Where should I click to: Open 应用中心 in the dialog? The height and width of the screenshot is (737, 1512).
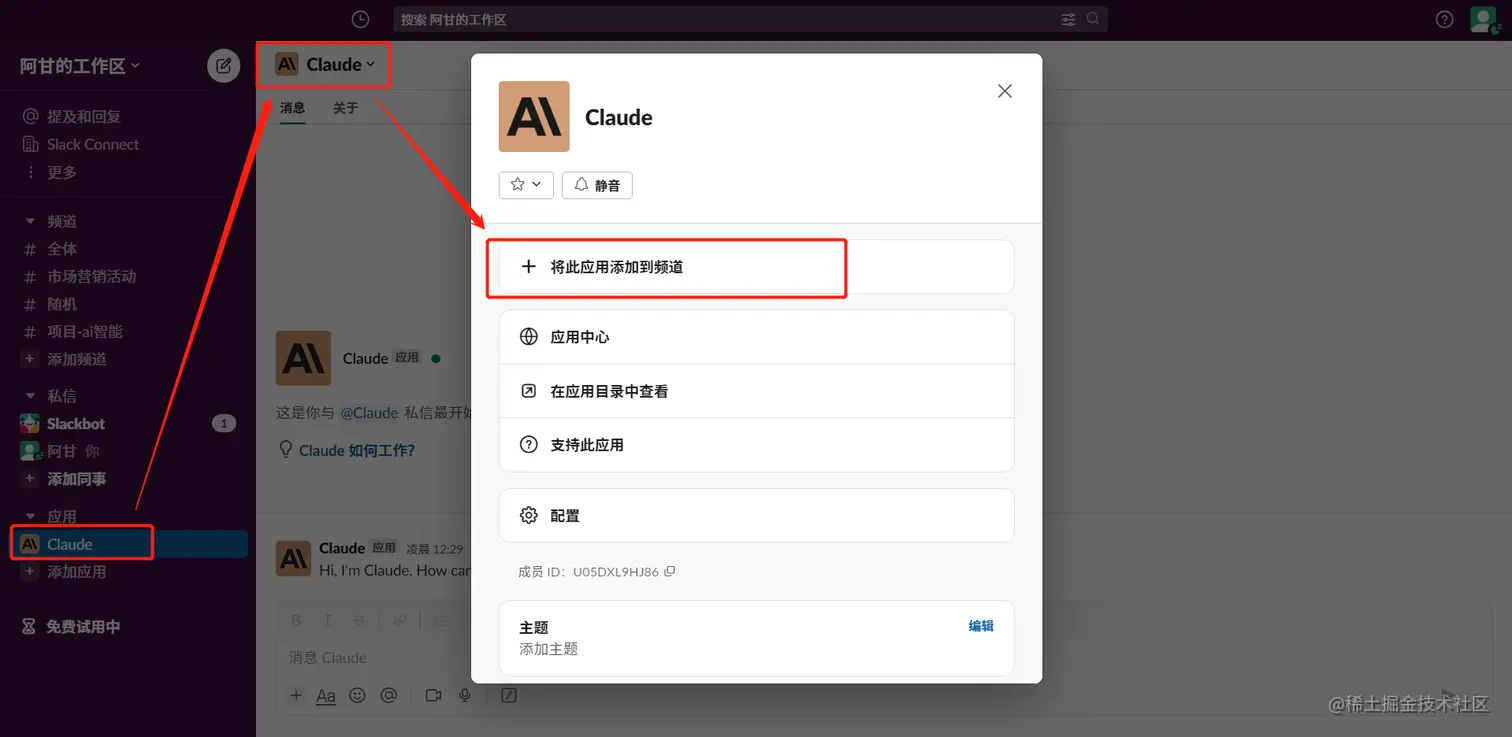756,337
